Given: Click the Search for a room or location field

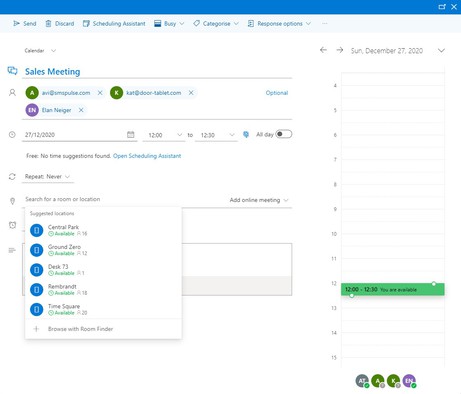Looking at the screenshot, I should pos(123,199).
